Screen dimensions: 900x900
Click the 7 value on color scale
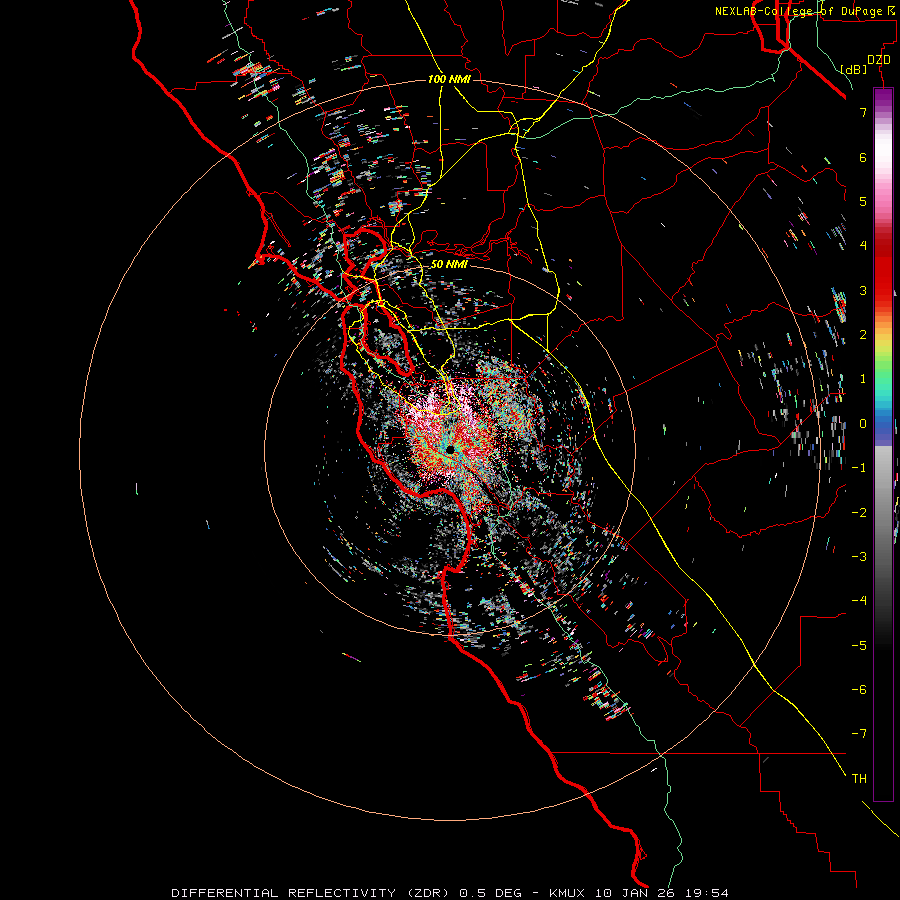[x=863, y=112]
